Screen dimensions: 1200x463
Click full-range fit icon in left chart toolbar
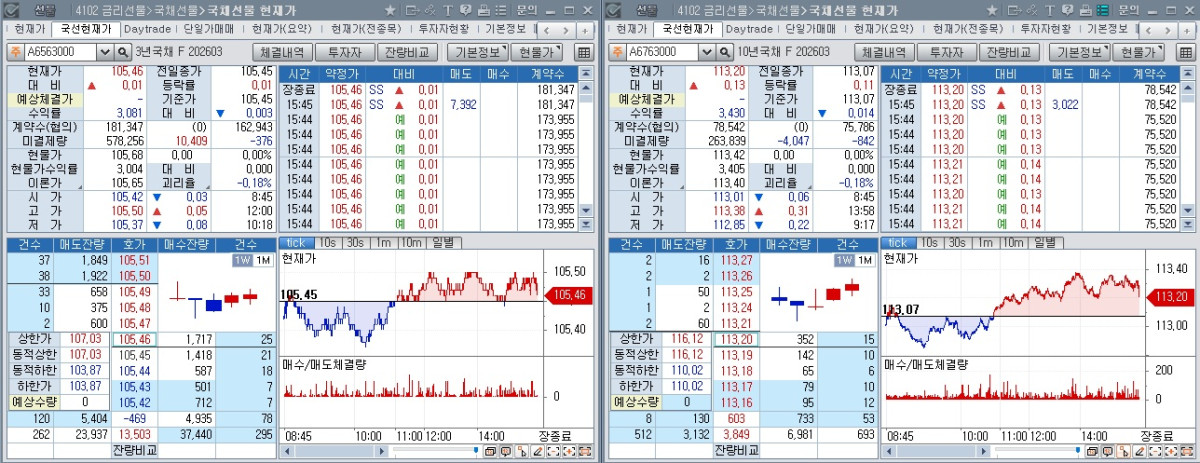tap(585, 452)
